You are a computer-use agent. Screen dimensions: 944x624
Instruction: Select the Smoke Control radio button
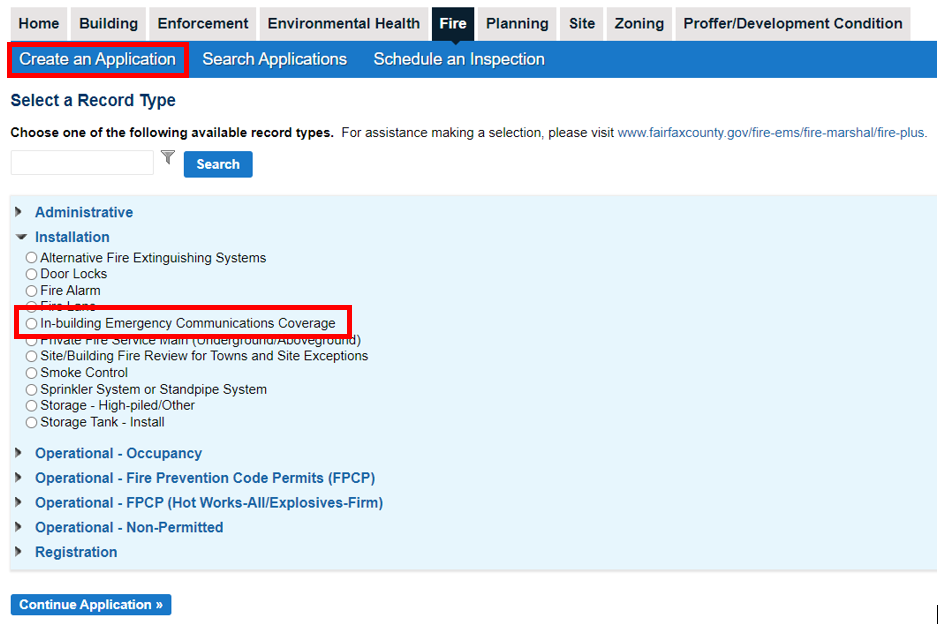pos(31,373)
